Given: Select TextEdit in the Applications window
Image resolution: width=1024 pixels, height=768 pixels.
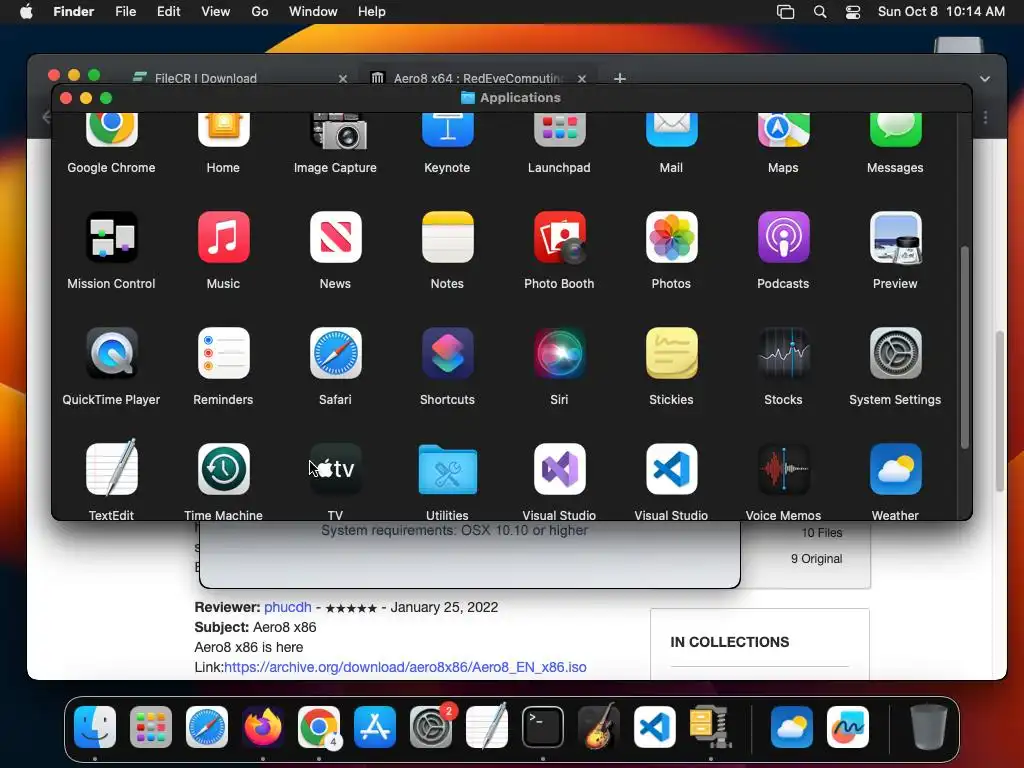Looking at the screenshot, I should click(x=112, y=468).
